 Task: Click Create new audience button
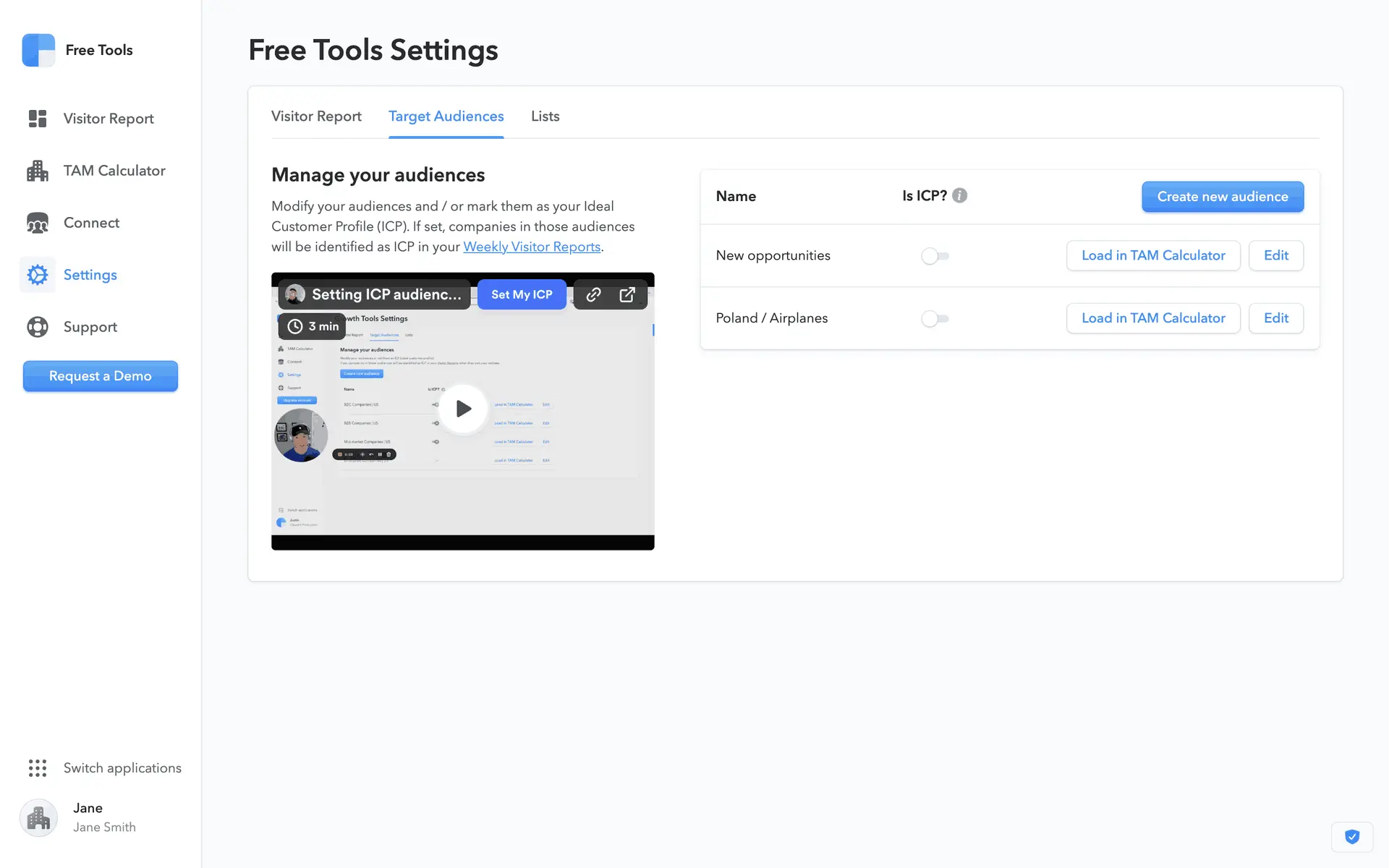point(1222,197)
